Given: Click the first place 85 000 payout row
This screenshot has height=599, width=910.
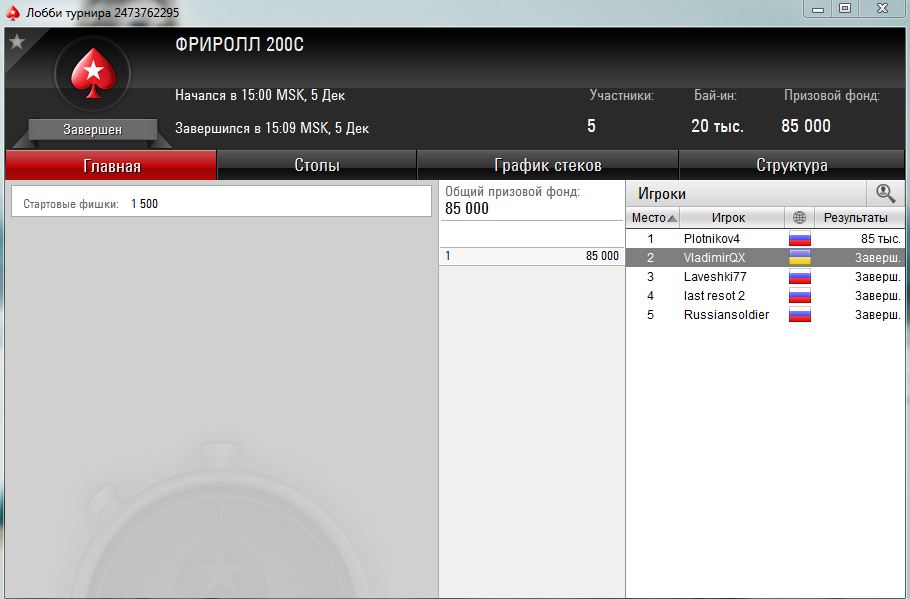Looking at the screenshot, I should (532, 256).
